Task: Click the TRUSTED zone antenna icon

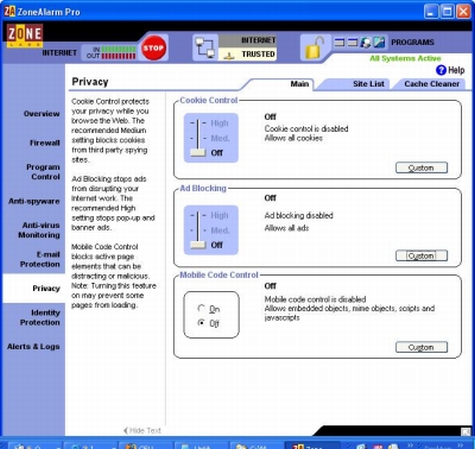Action: [x=228, y=55]
